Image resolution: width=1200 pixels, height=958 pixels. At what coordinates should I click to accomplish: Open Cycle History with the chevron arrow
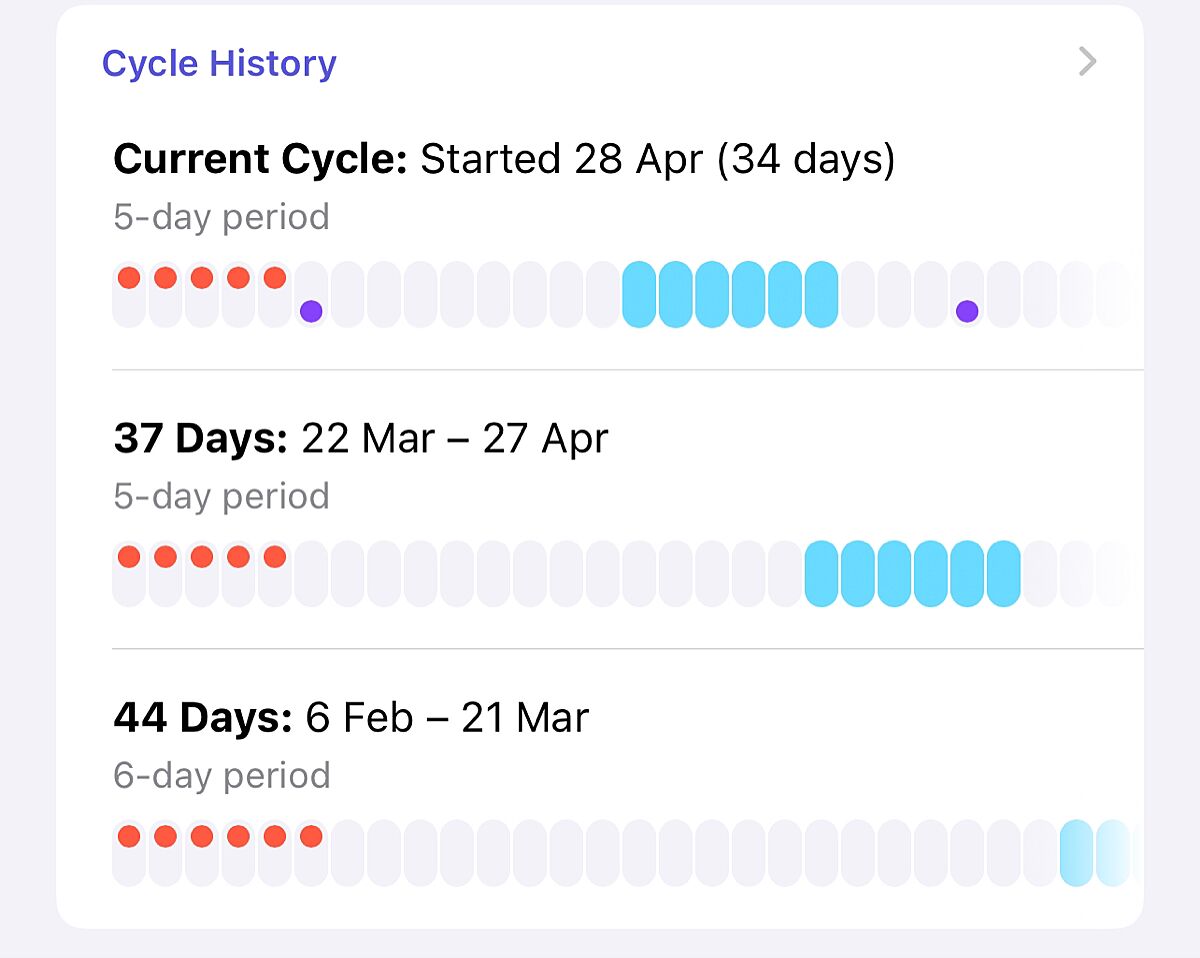click(1087, 62)
